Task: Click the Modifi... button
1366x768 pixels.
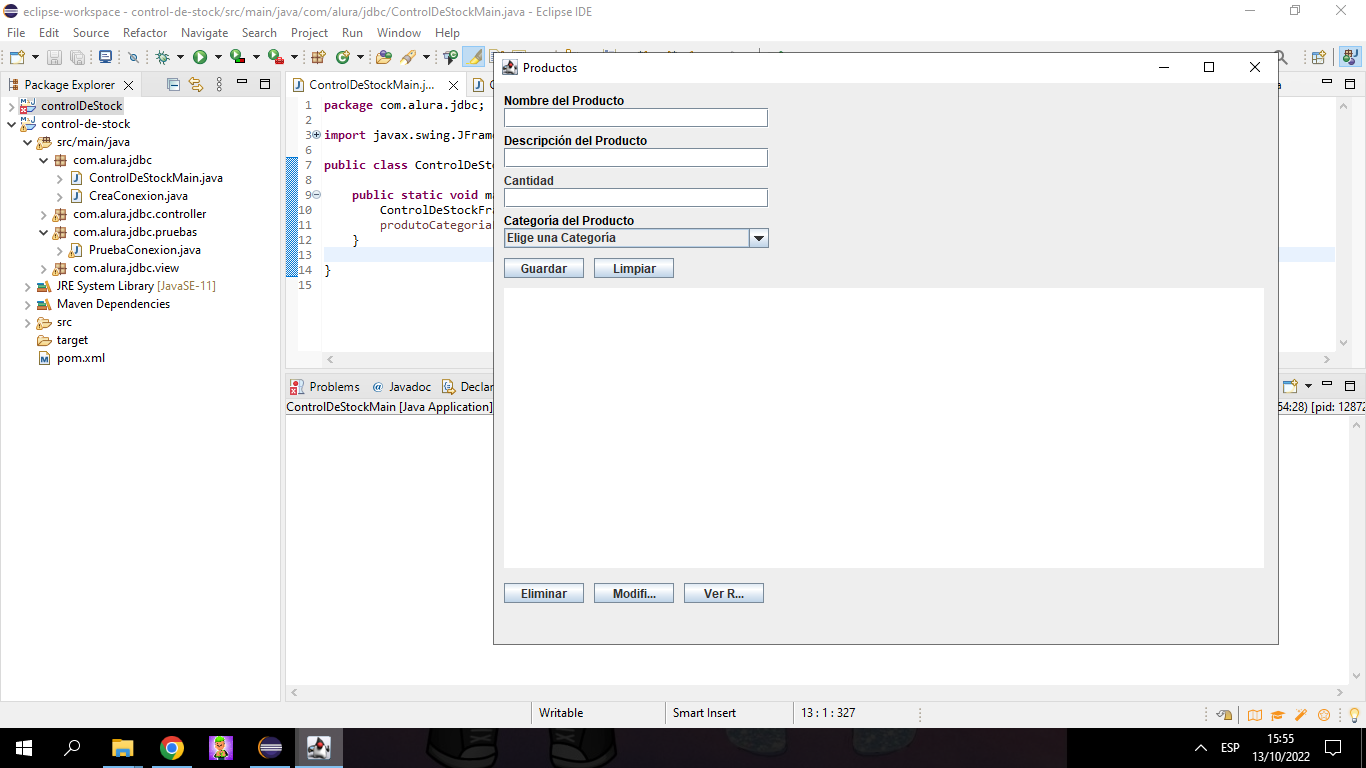Action: tap(634, 593)
